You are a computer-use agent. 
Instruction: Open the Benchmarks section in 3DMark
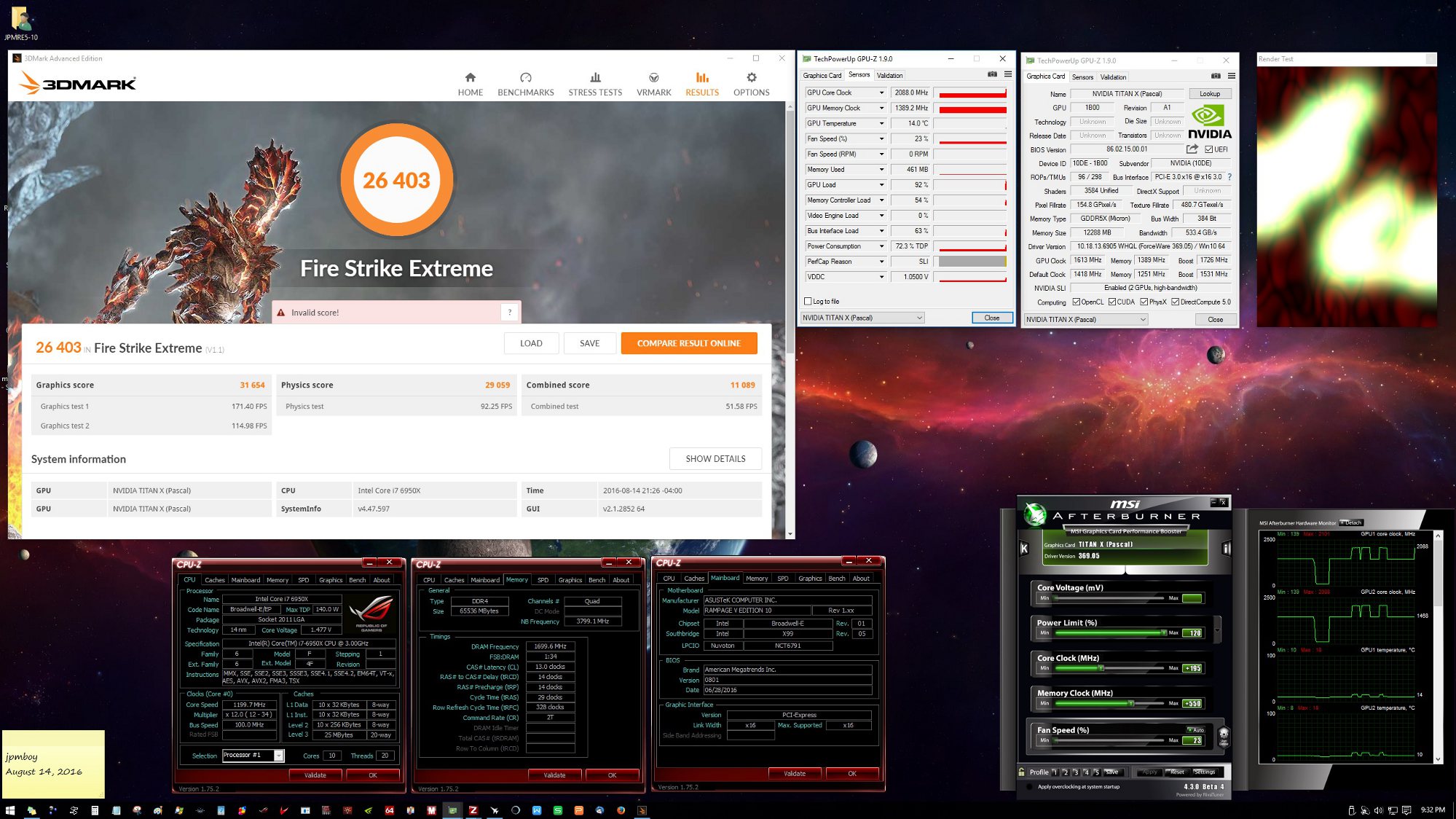[525, 84]
